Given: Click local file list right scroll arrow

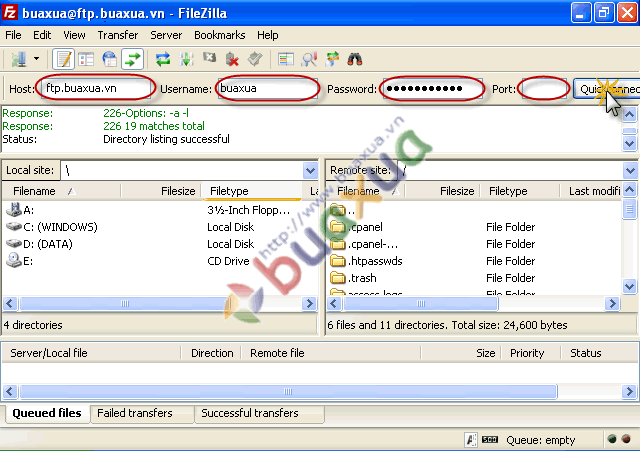Looking at the screenshot, I should pyautogui.click(x=309, y=304).
